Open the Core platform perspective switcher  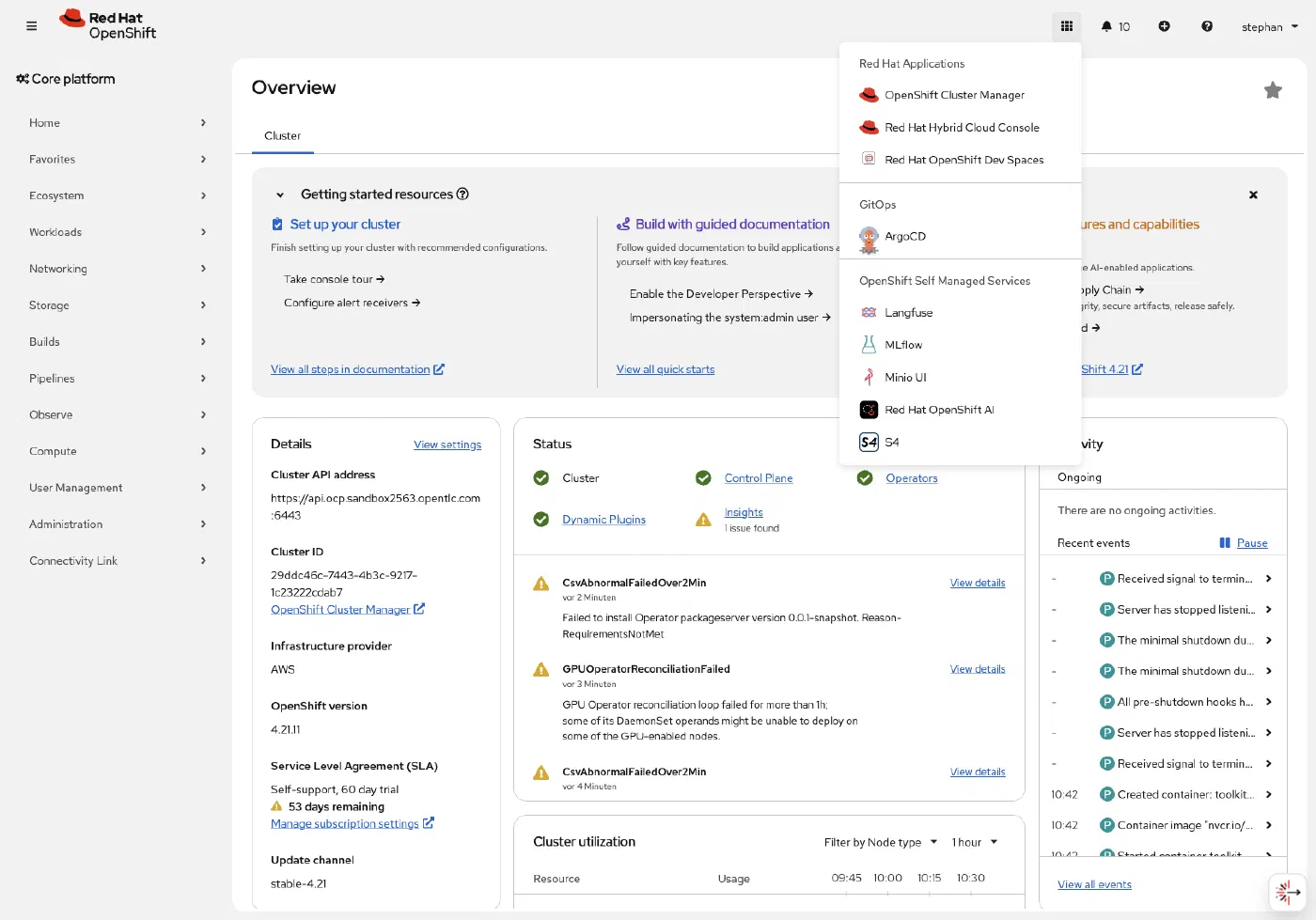(x=66, y=79)
